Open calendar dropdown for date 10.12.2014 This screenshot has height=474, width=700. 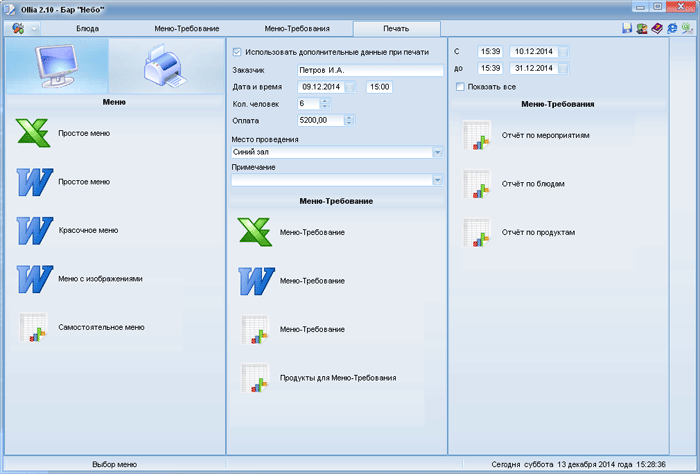click(564, 52)
